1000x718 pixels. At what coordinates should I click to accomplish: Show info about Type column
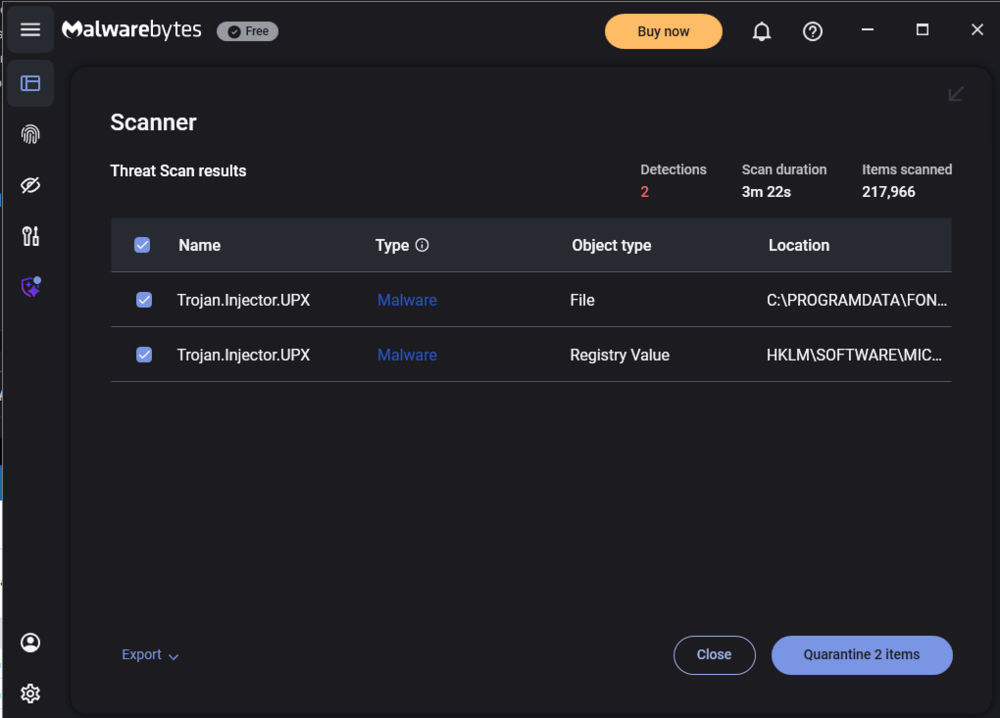point(422,245)
